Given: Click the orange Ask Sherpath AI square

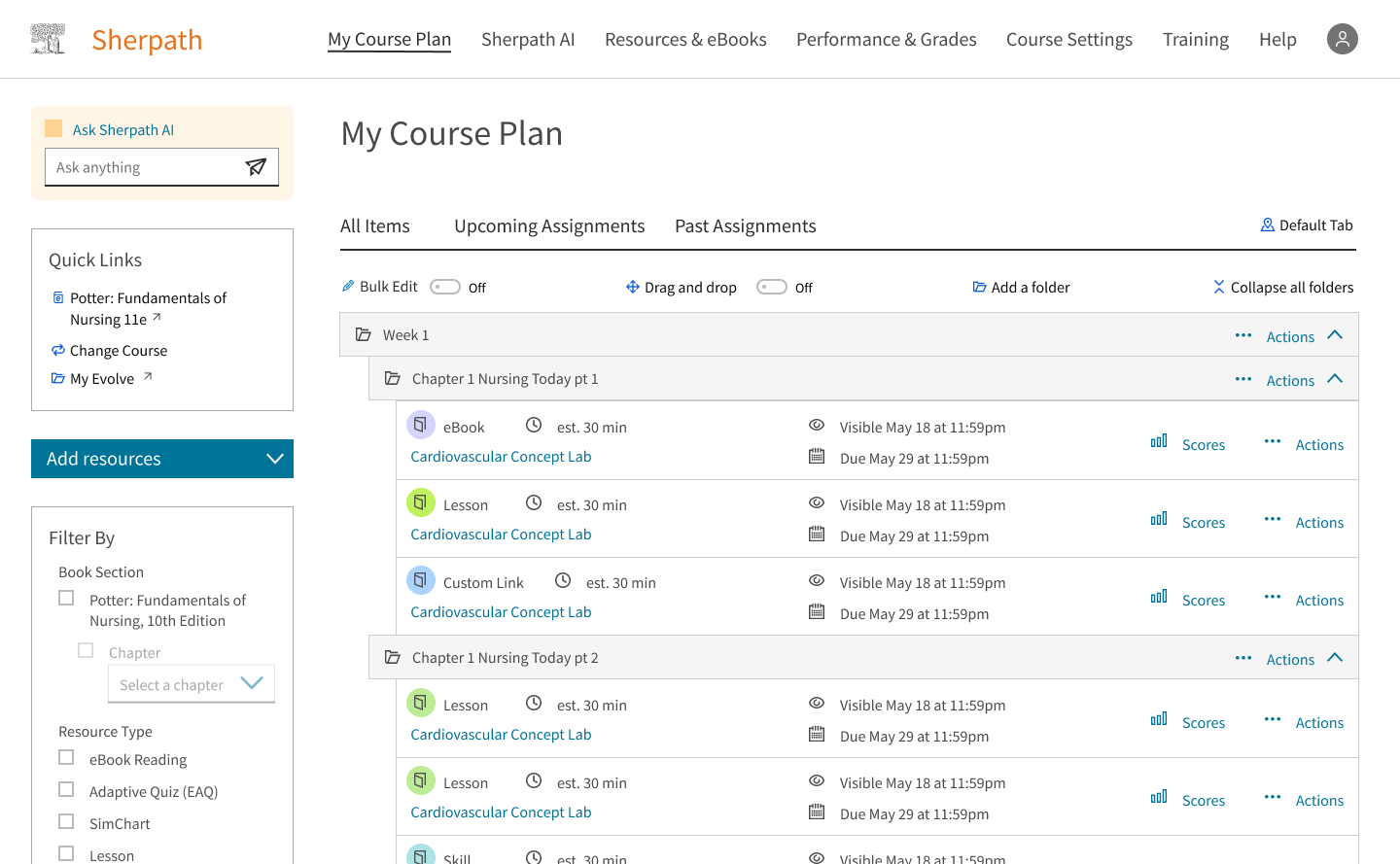Looking at the screenshot, I should [53, 128].
